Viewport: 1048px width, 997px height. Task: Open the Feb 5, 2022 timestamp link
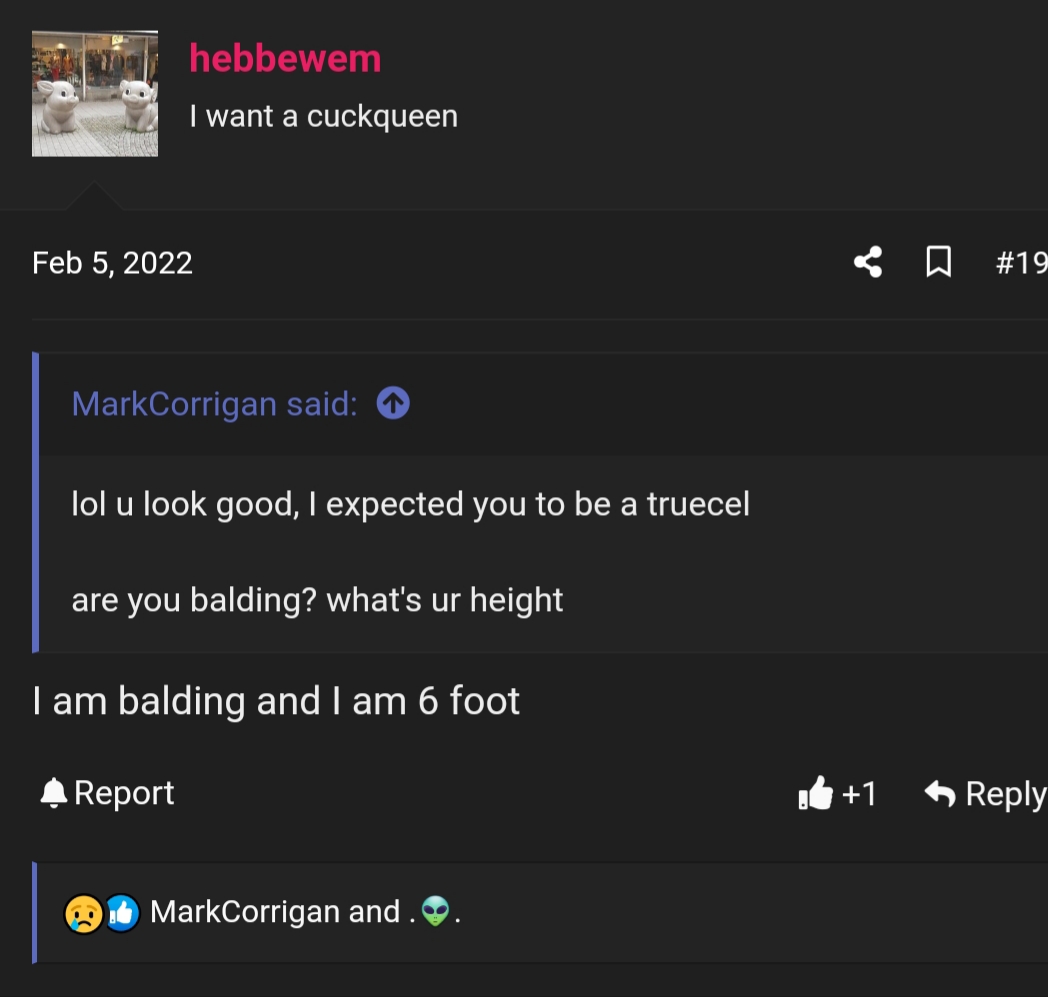pos(112,263)
